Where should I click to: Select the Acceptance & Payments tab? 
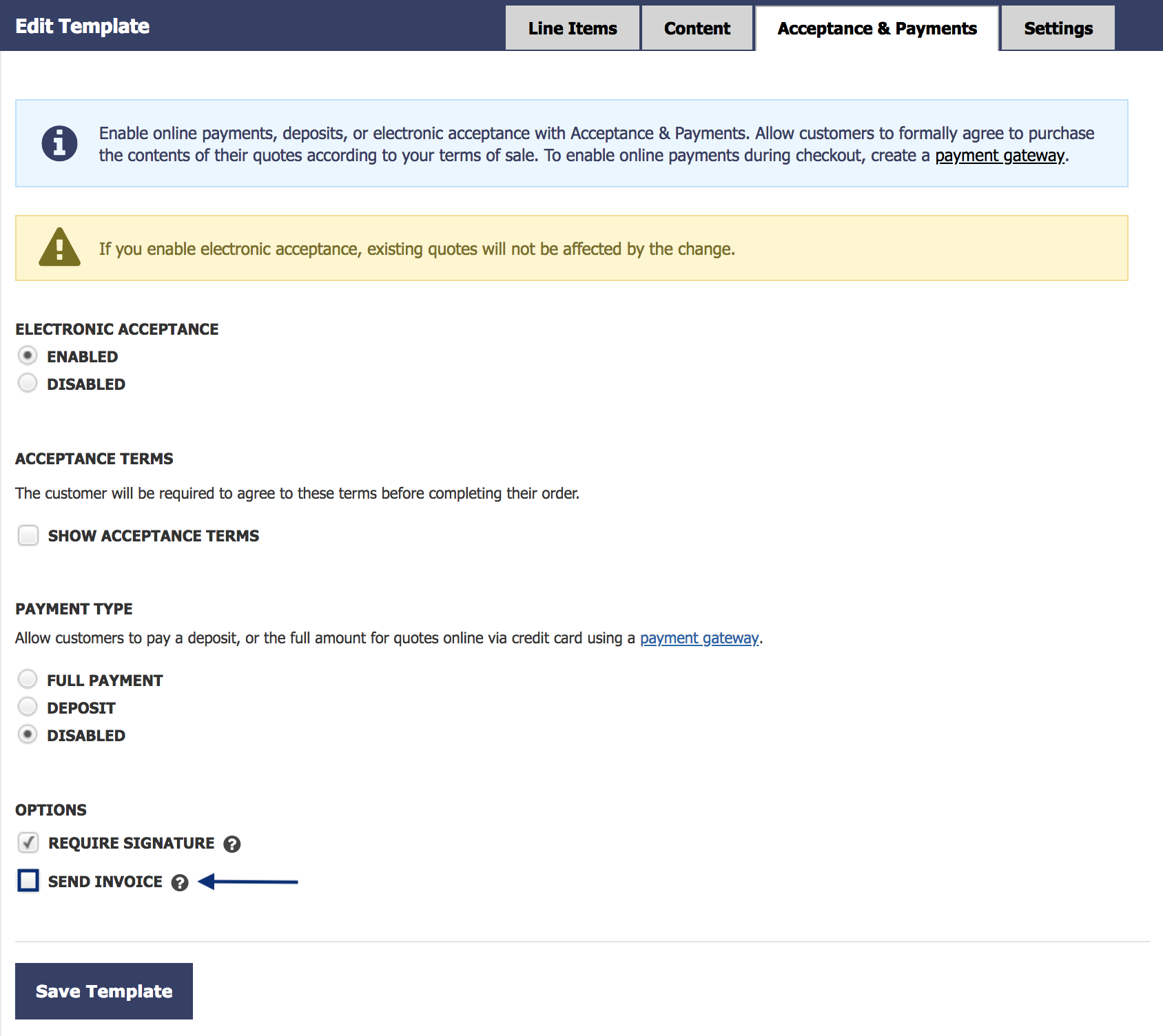pos(877,28)
